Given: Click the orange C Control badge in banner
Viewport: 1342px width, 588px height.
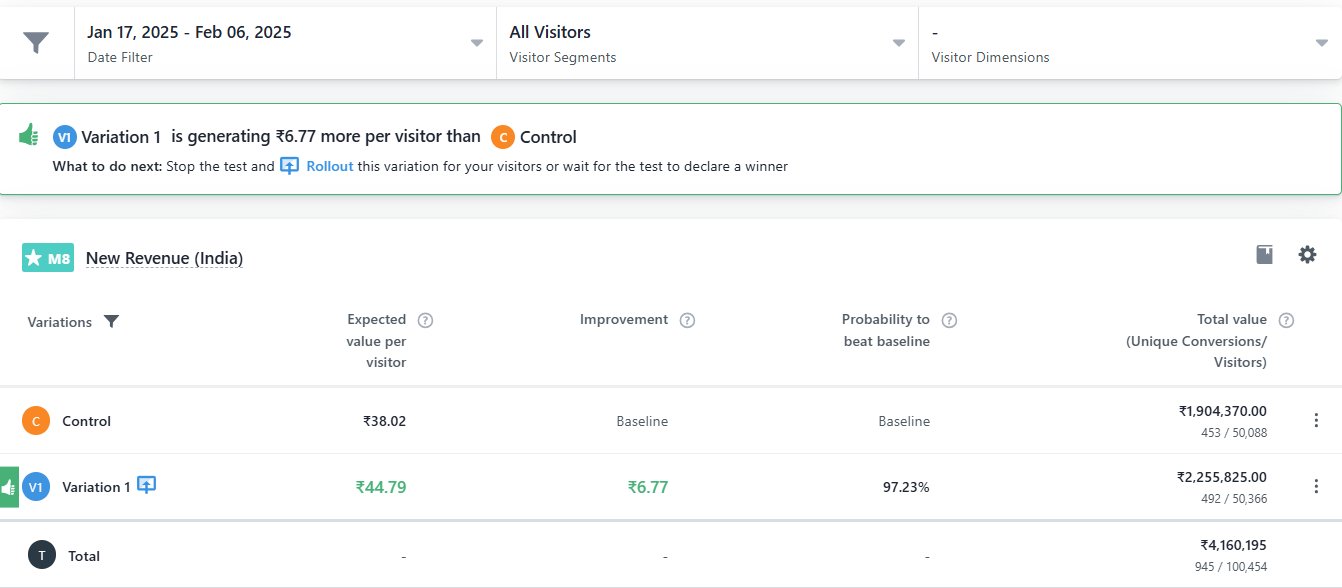Looking at the screenshot, I should coord(503,137).
